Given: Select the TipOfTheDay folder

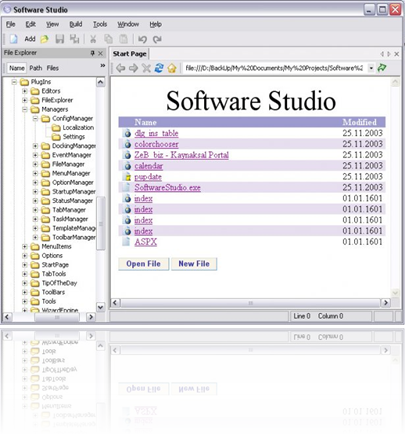Looking at the screenshot, I should [x=54, y=283].
